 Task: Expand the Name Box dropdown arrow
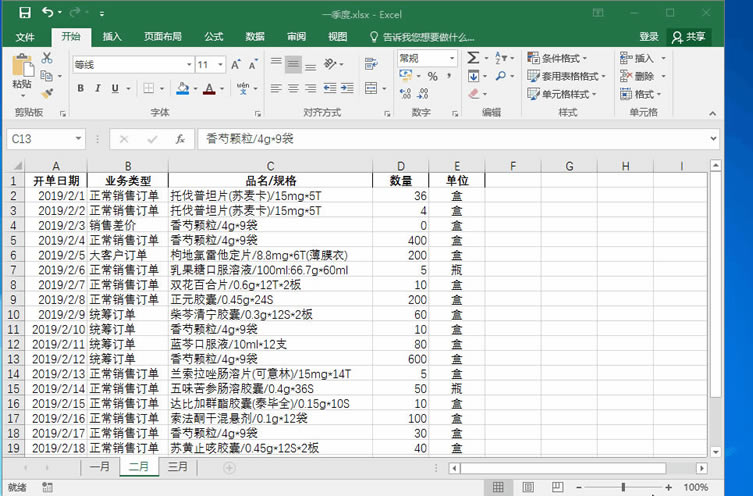point(78,139)
